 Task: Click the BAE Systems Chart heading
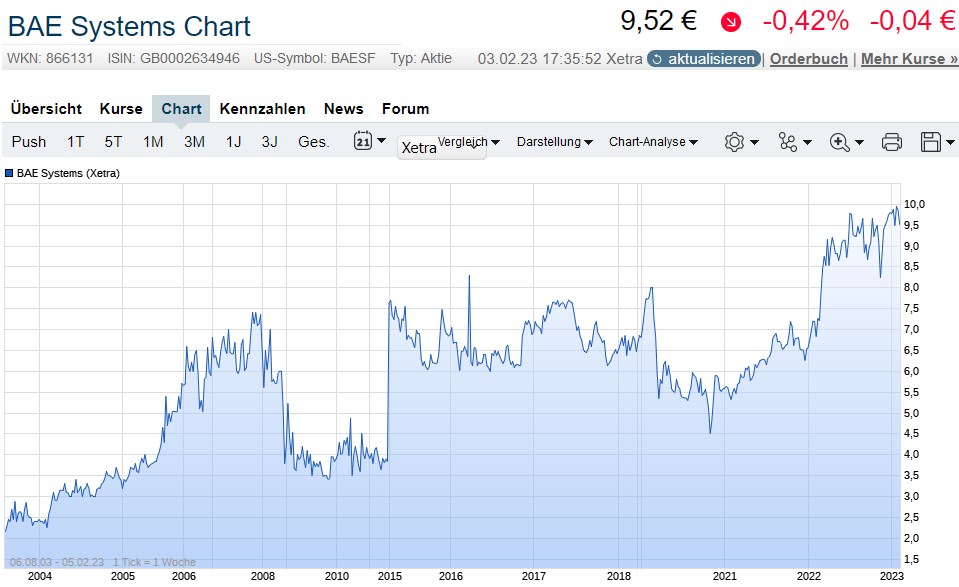129,26
